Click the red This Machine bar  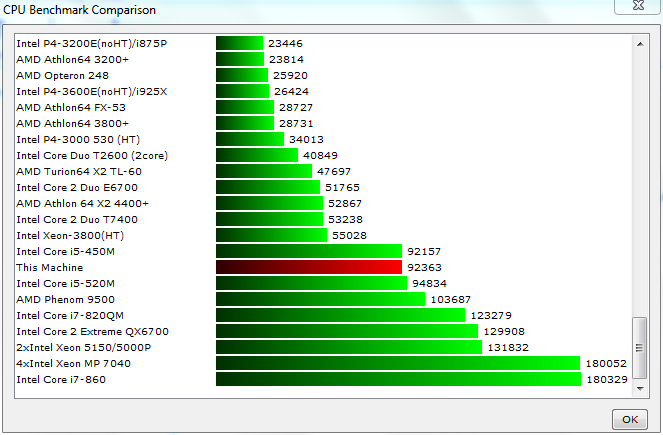309,267
